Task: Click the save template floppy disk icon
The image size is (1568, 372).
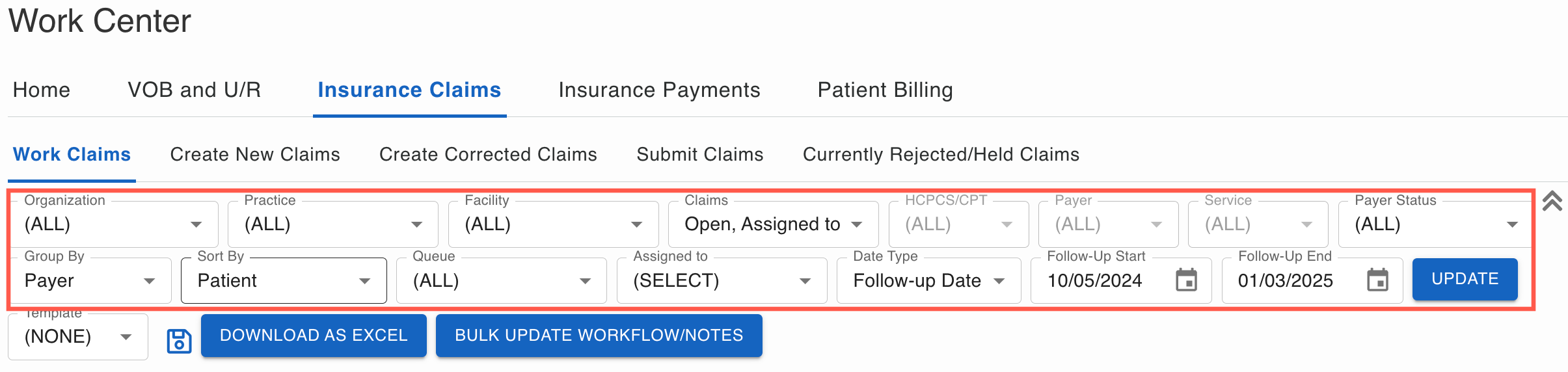Action: point(179,341)
